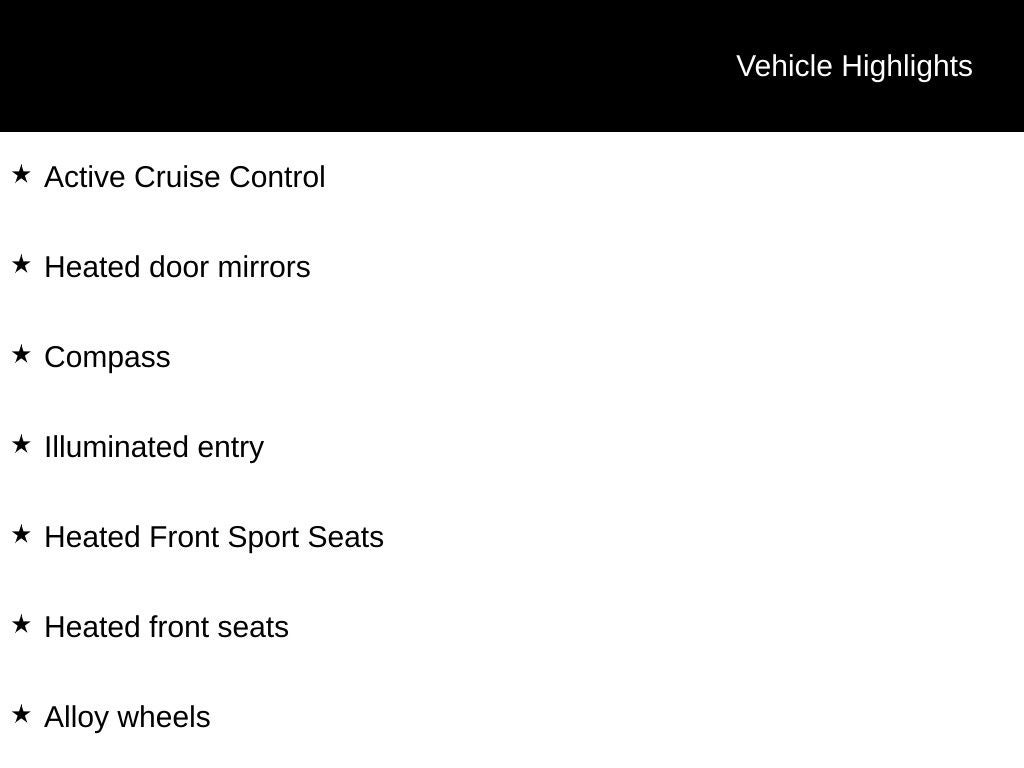The height and width of the screenshot is (768, 1024).
Task: Click the star icon beside Active Cruise Control
Action: [x=21, y=175]
